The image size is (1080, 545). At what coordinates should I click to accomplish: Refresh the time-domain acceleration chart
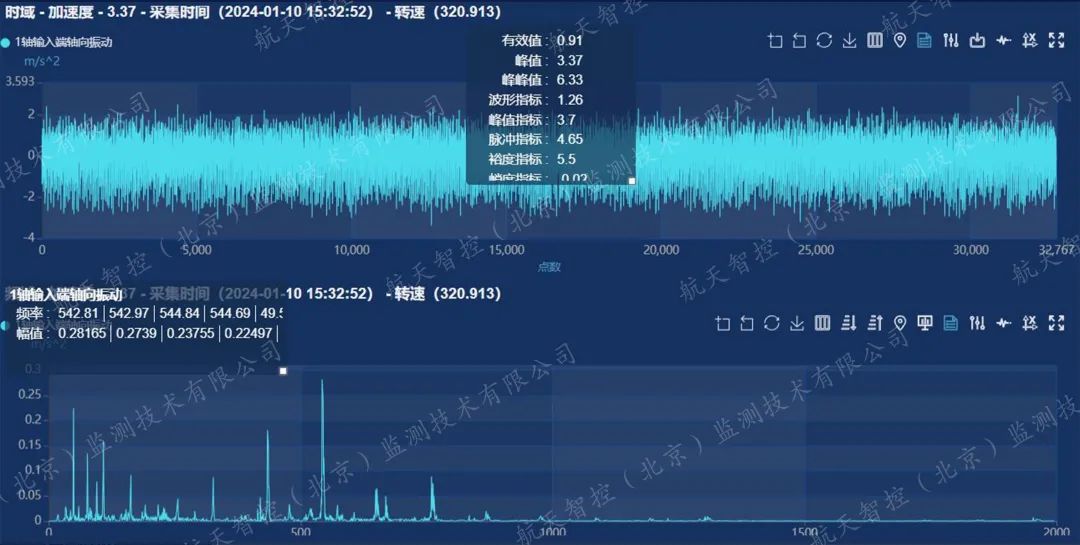click(x=824, y=40)
